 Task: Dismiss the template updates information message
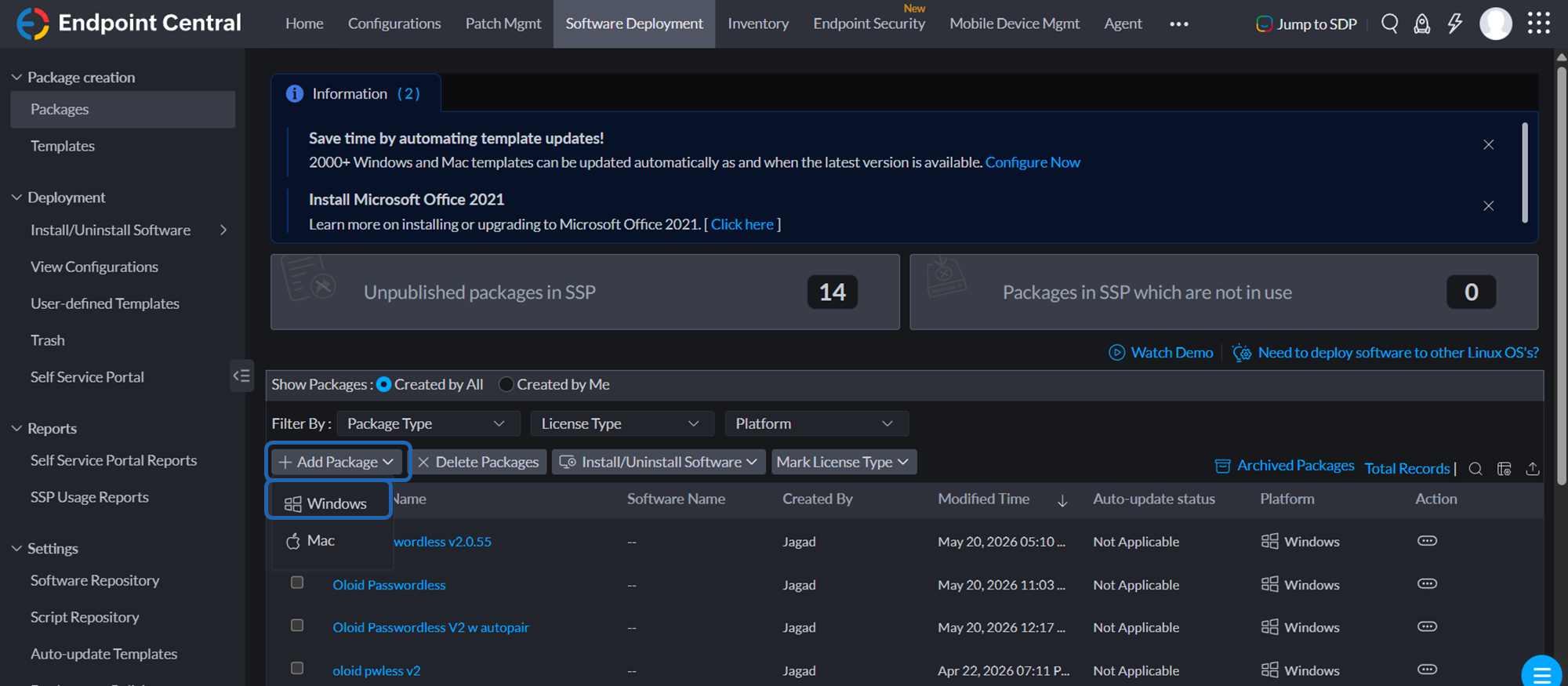(1488, 145)
